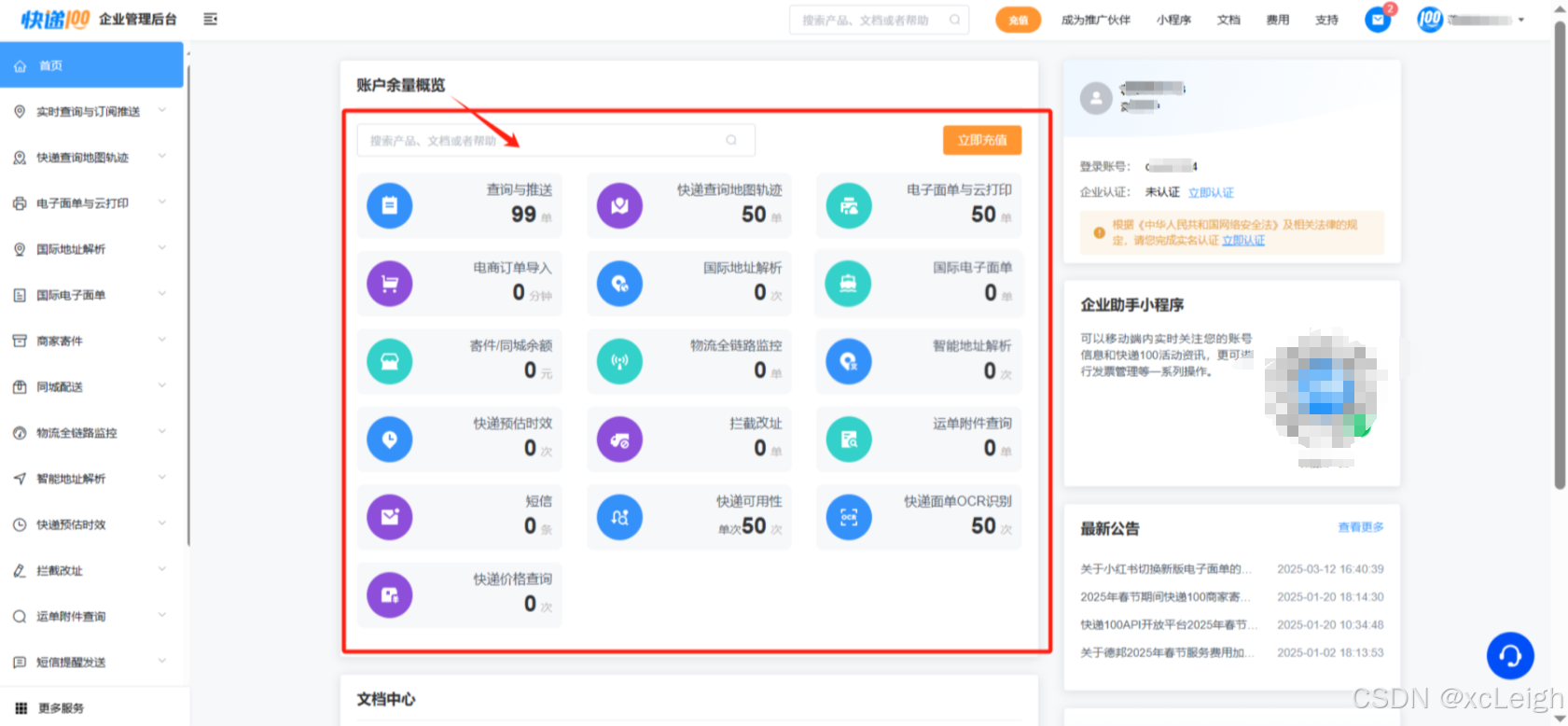Viewport: 1568px width, 726px height.
Task: Click the 快递100 企业管理后台 logo
Action: coord(99,19)
